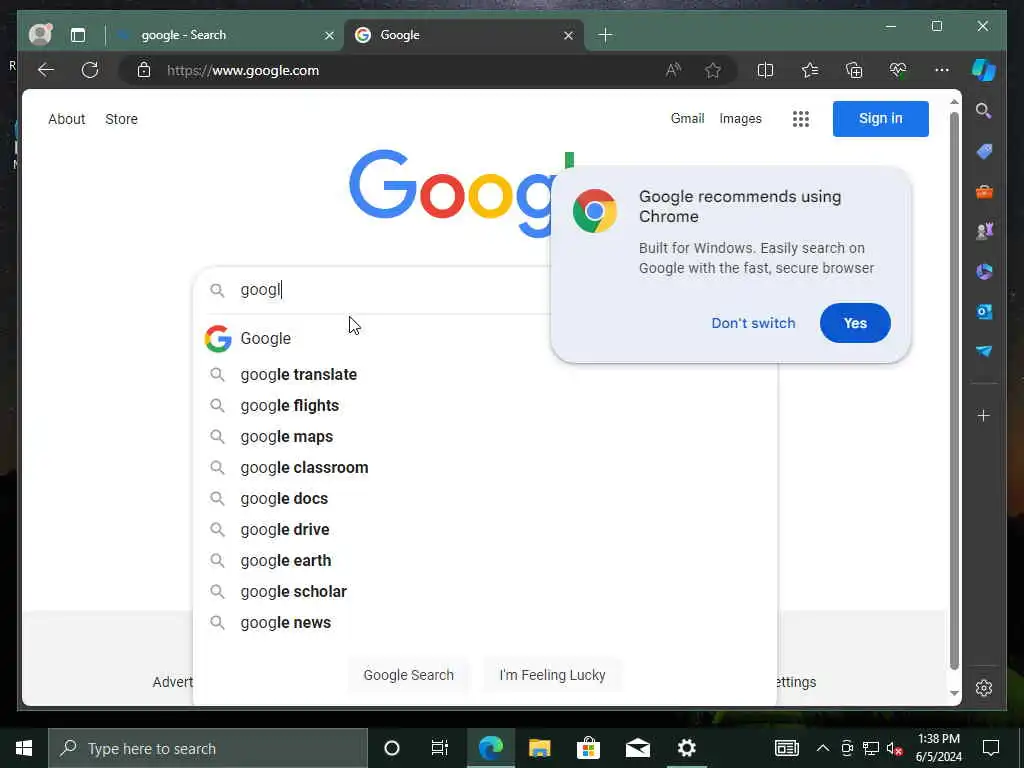Select the "google classroom" suggestion
This screenshot has width=1024, height=768.
485,468
